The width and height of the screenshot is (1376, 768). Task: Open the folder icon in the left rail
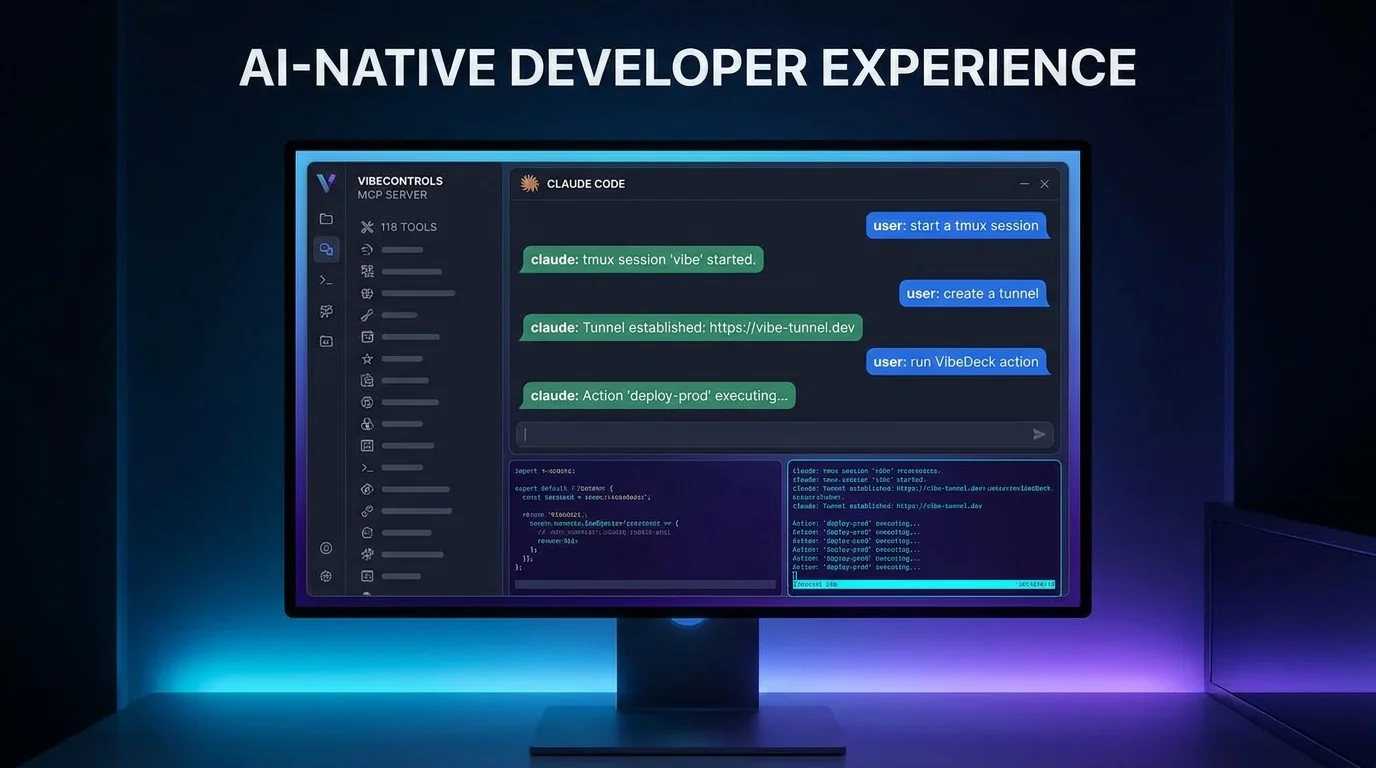click(326, 219)
